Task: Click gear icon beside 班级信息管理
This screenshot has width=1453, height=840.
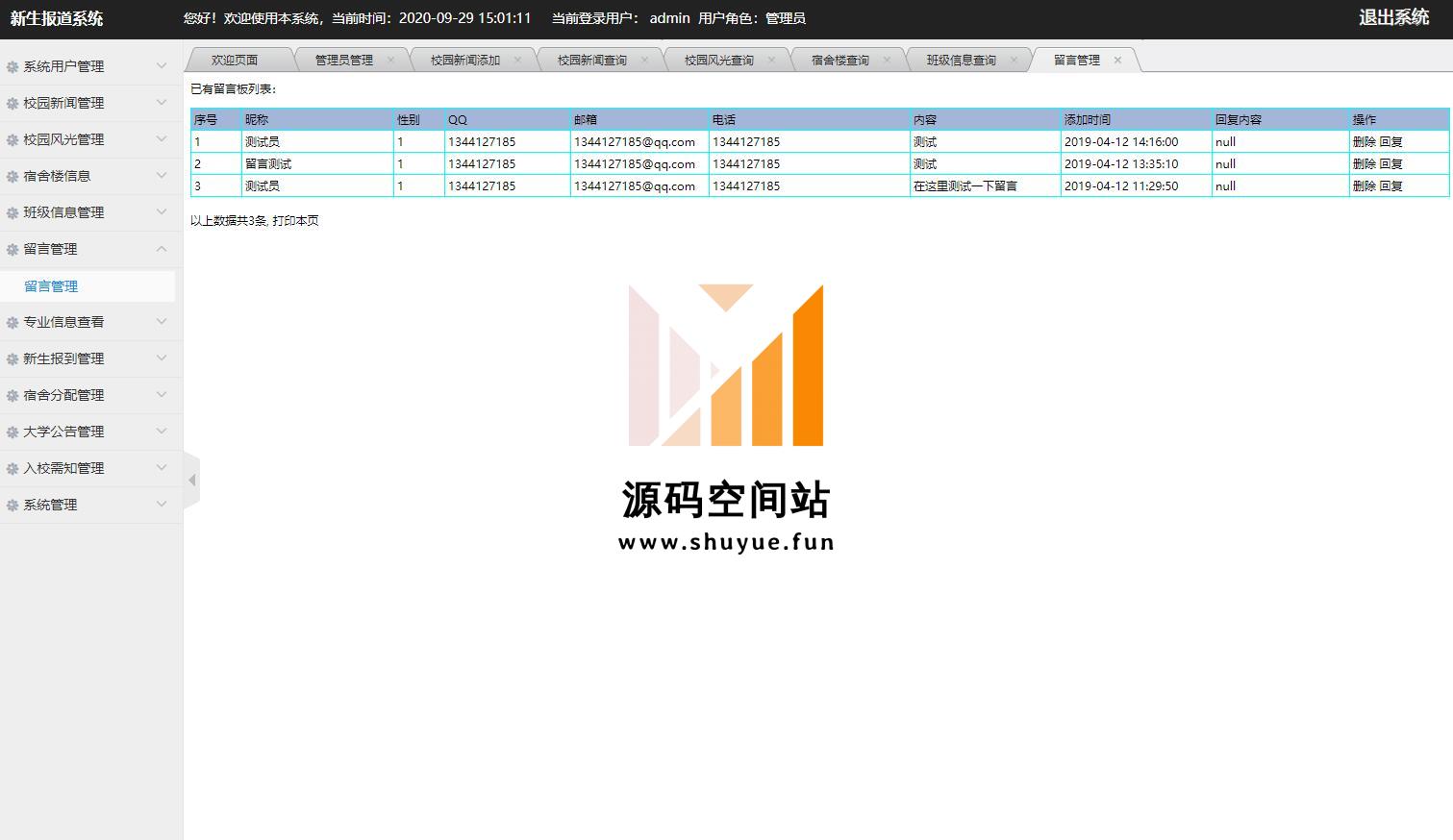Action: pyautogui.click(x=13, y=212)
